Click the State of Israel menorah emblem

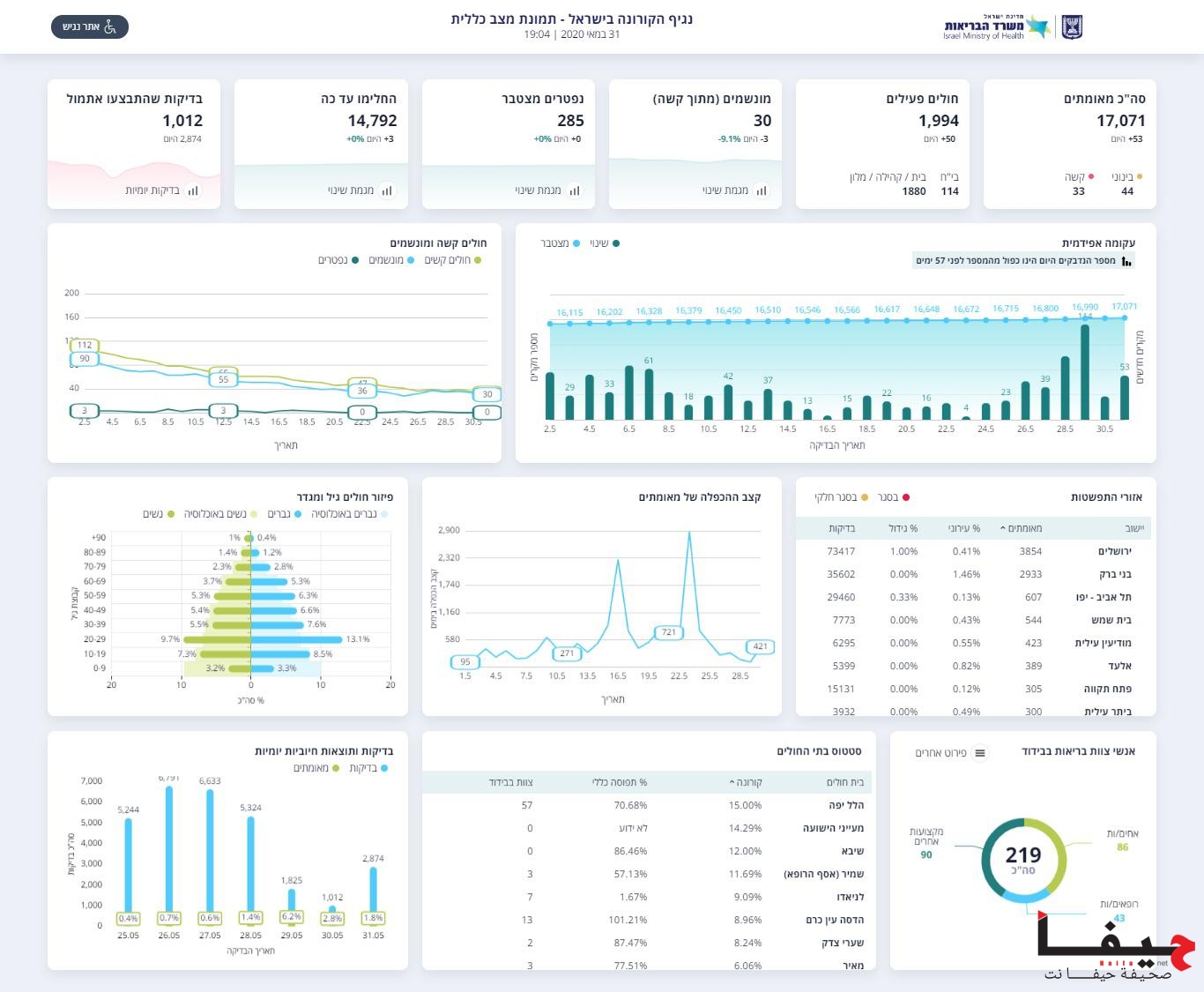1071,27
